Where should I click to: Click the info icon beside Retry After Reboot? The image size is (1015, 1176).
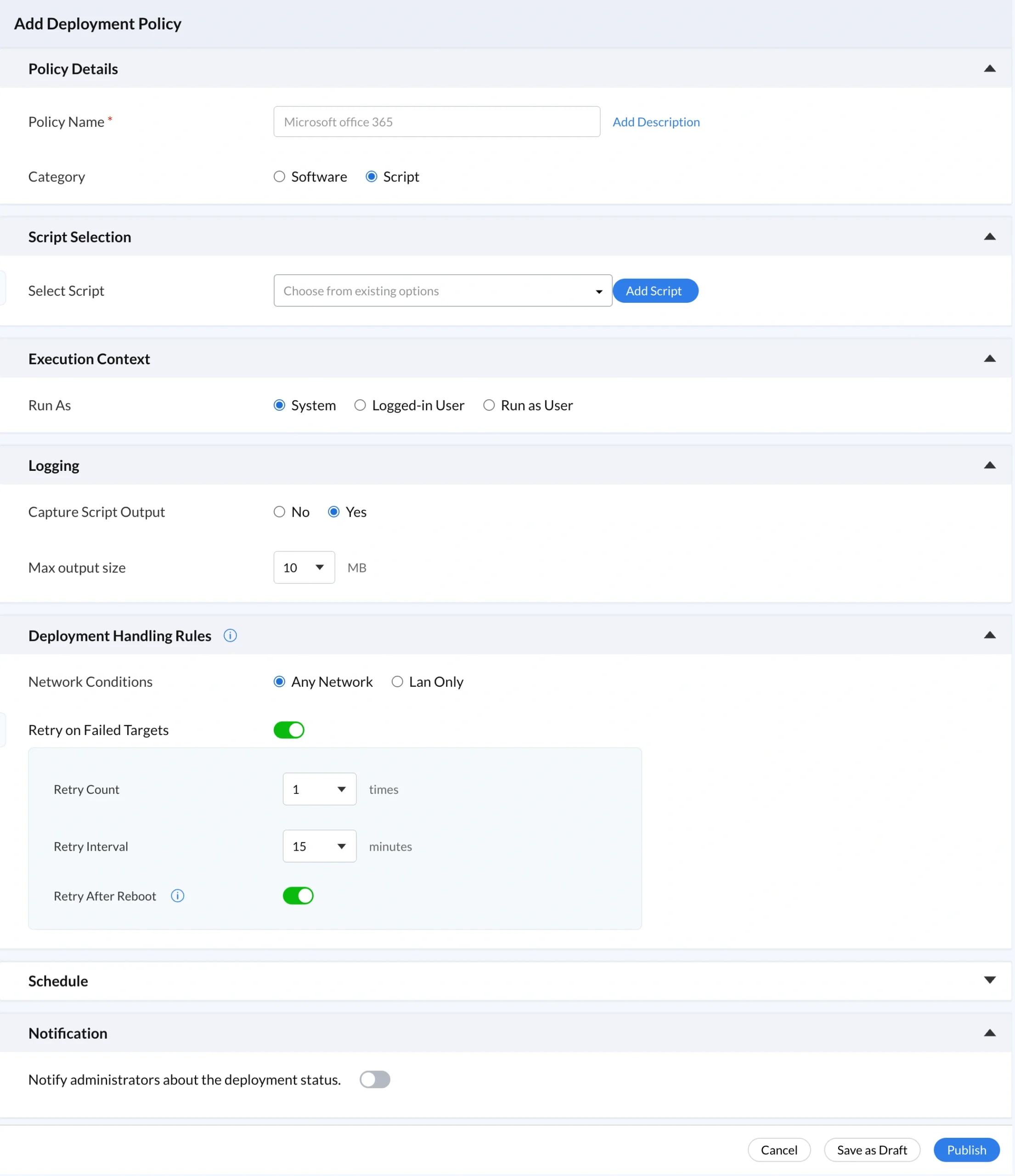click(177, 896)
